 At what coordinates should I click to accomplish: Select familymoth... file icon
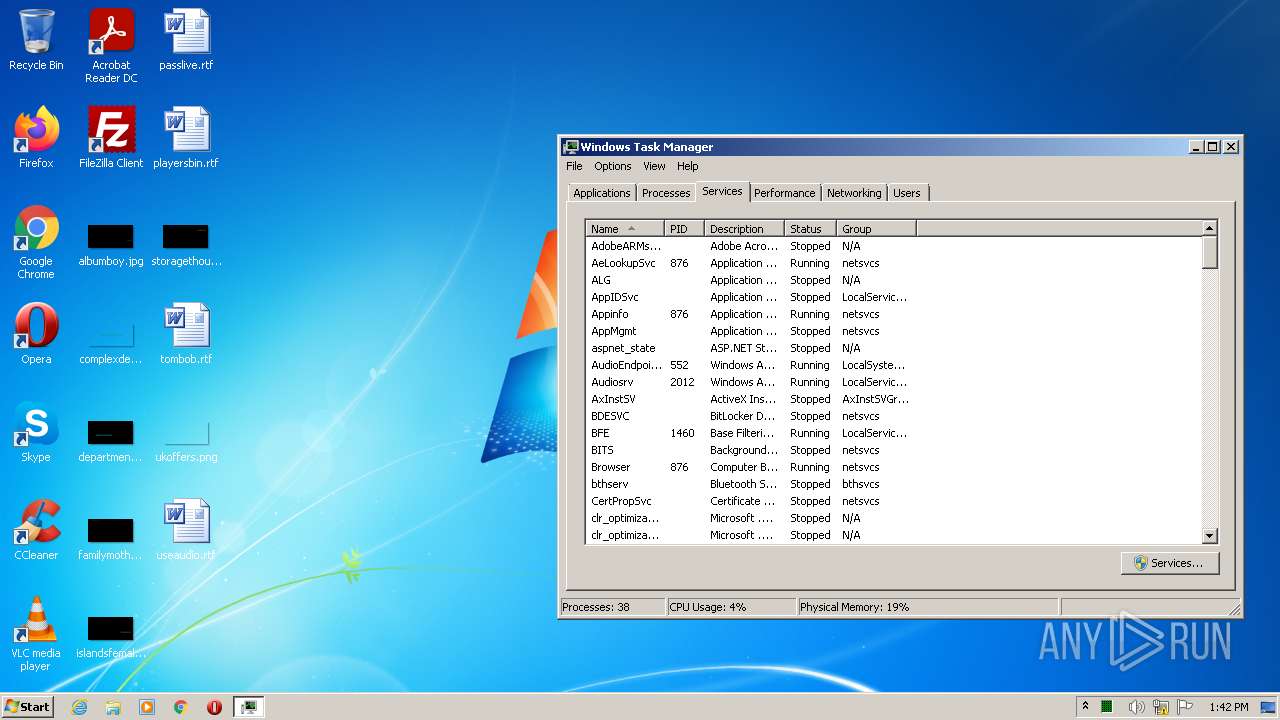point(111,539)
